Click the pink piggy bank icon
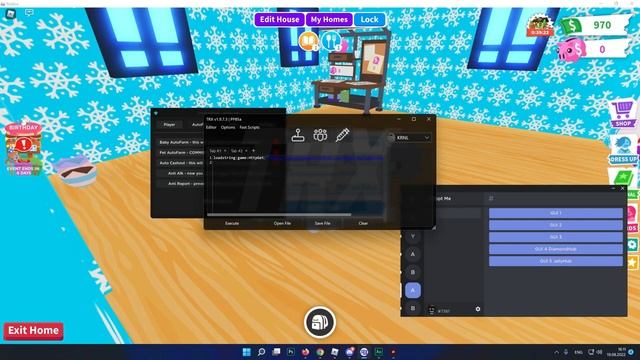Viewport: 640px width, 360px height. [x=571, y=50]
